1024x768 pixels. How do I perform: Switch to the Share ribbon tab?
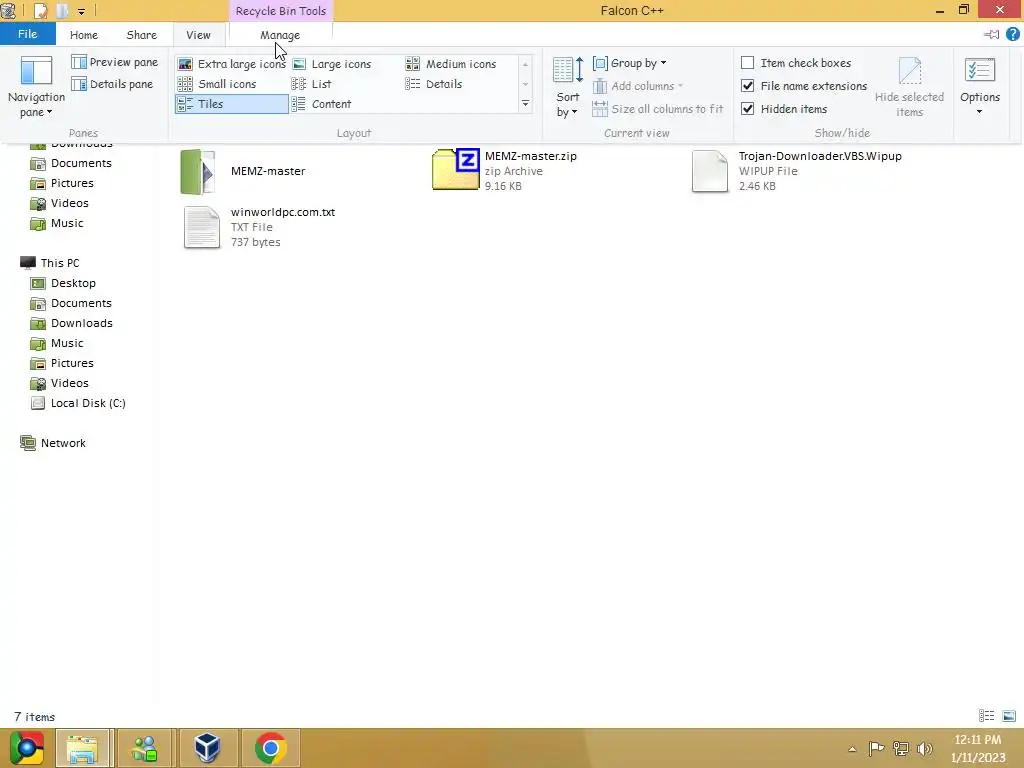click(x=142, y=35)
